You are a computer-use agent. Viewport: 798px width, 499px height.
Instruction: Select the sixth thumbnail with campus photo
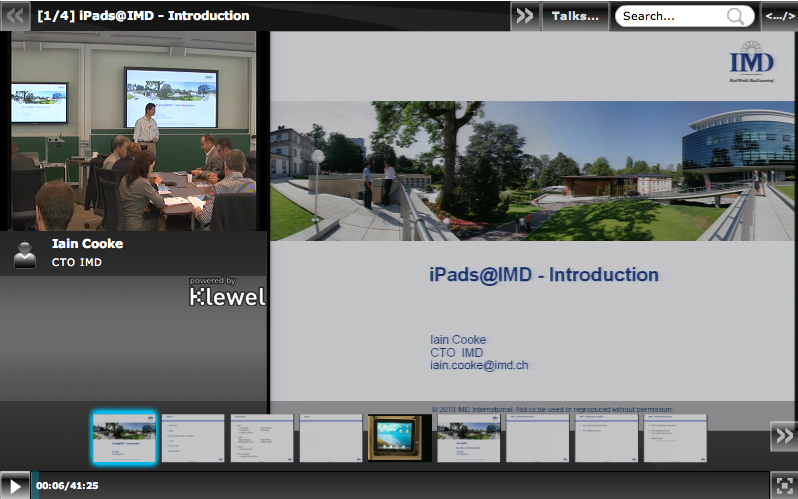[469, 438]
